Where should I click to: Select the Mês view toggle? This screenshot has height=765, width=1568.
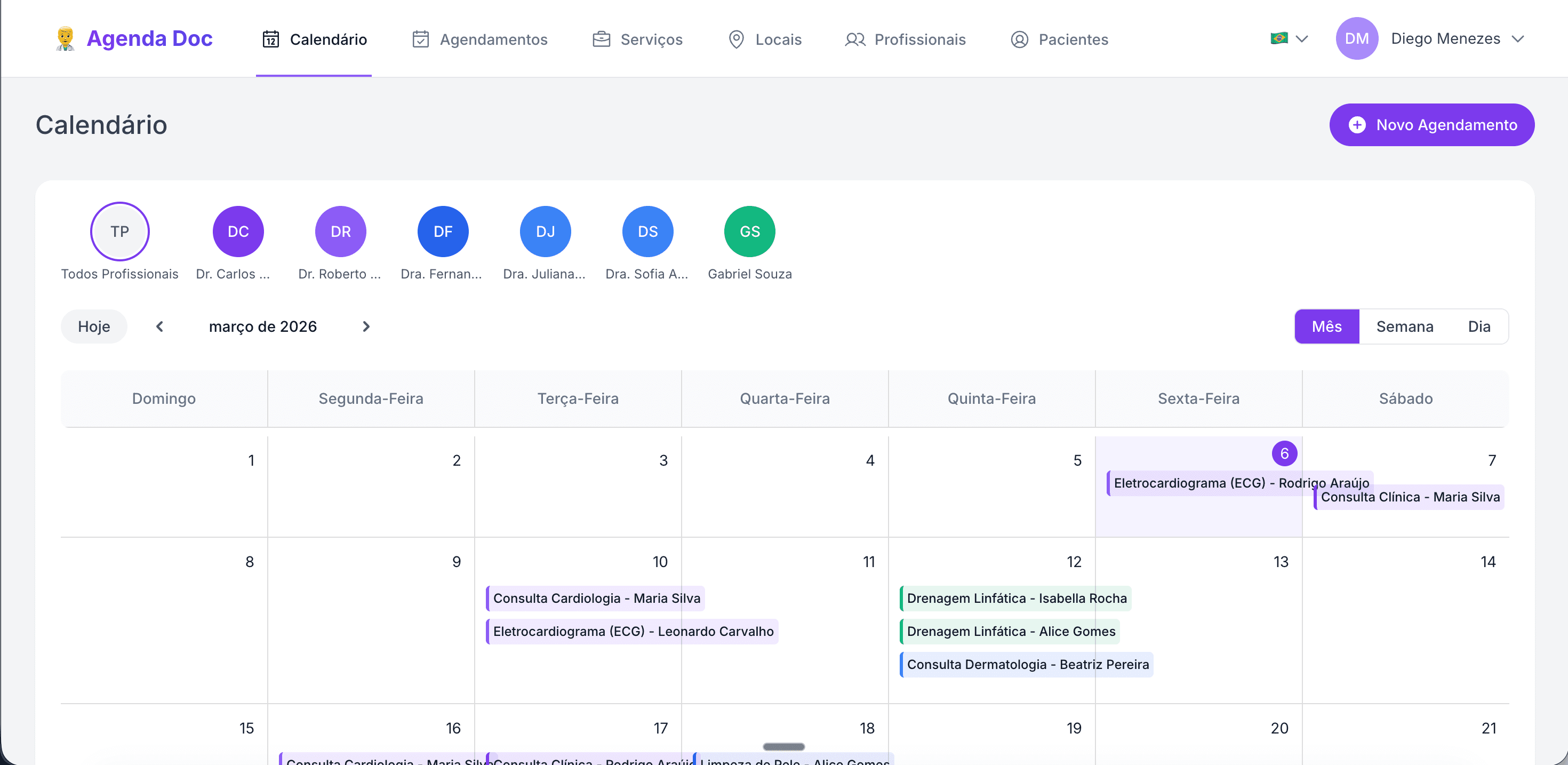[1326, 326]
